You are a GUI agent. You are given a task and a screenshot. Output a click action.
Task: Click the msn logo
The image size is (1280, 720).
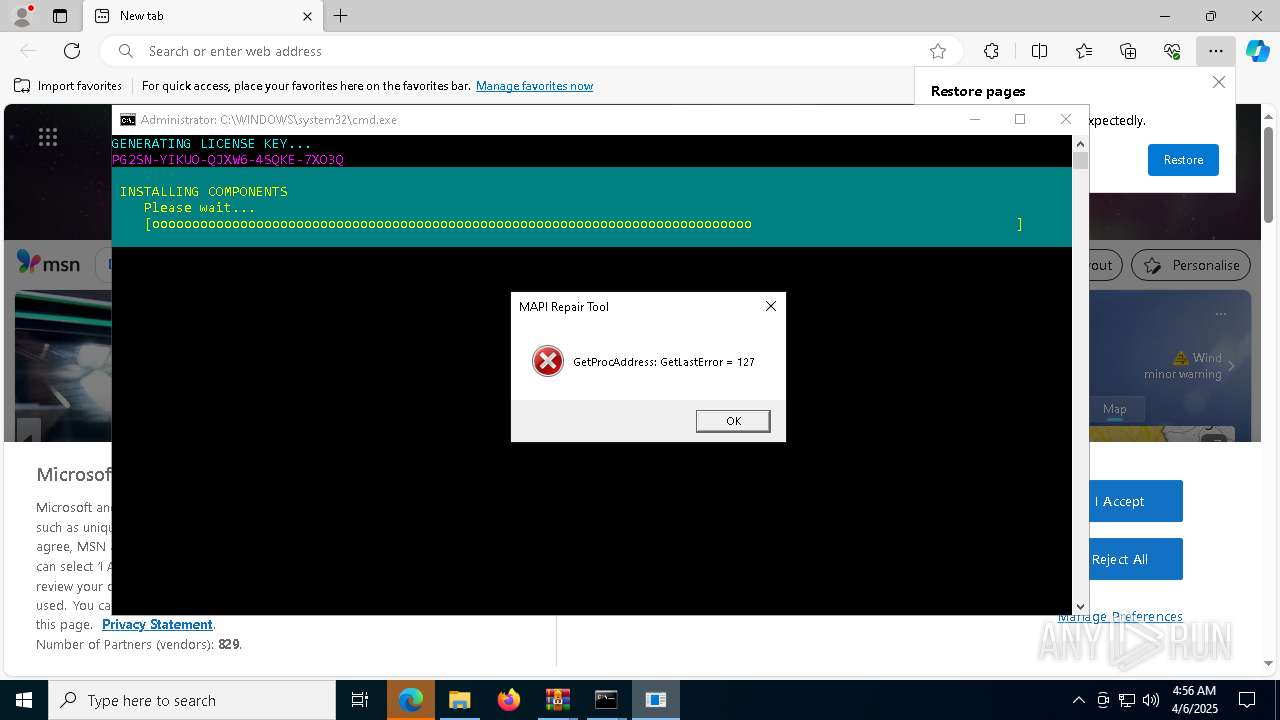point(48,264)
